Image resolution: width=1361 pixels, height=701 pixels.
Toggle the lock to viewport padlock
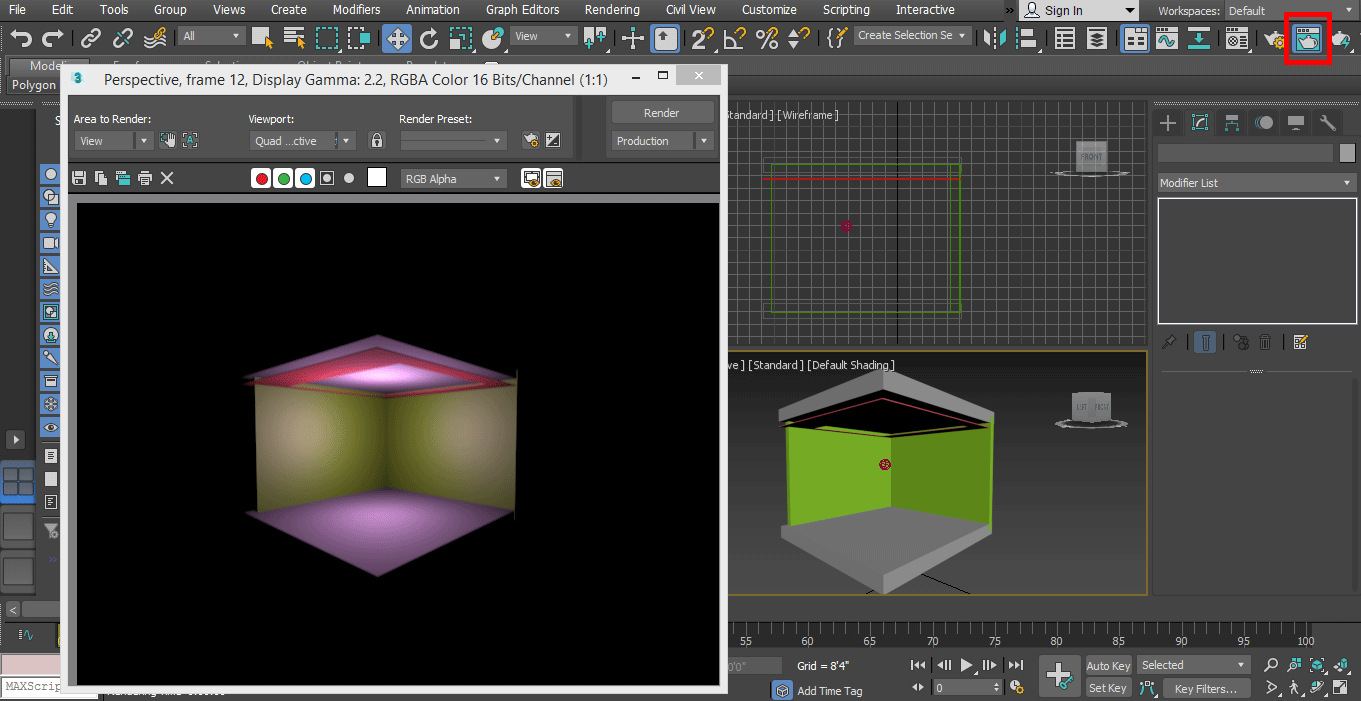click(x=376, y=141)
